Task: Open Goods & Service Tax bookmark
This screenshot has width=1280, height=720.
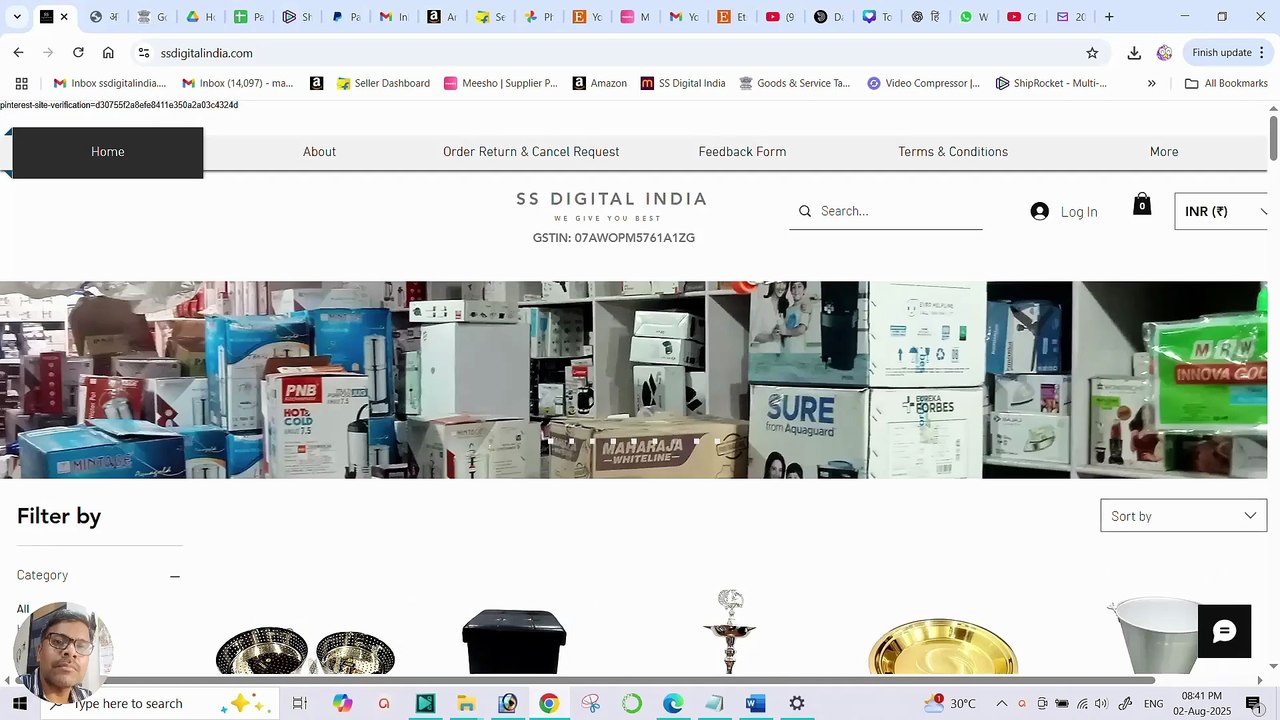Action: 795,83
